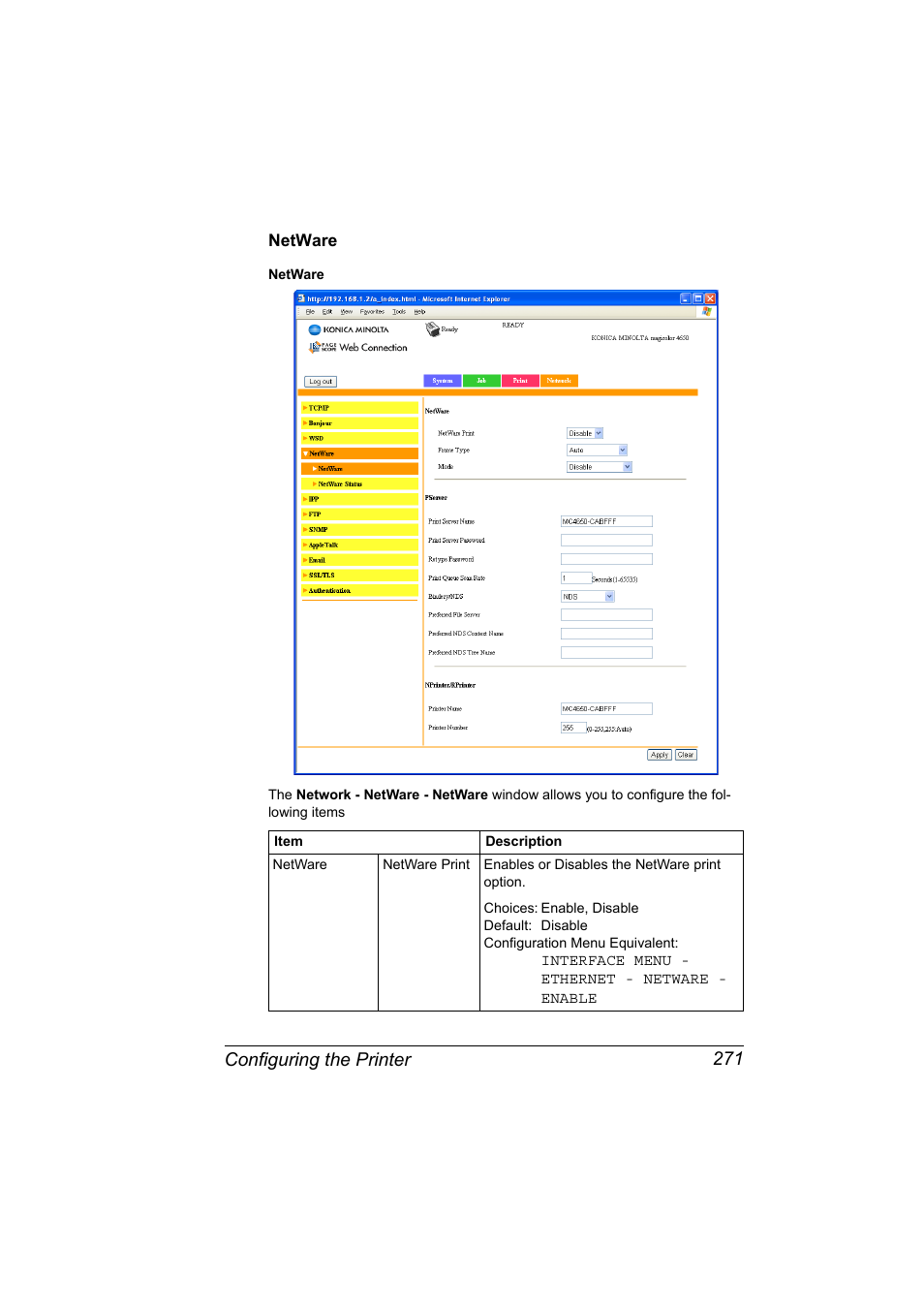Open the Mode dropdown
This screenshot has height=1308, width=924.
599,467
